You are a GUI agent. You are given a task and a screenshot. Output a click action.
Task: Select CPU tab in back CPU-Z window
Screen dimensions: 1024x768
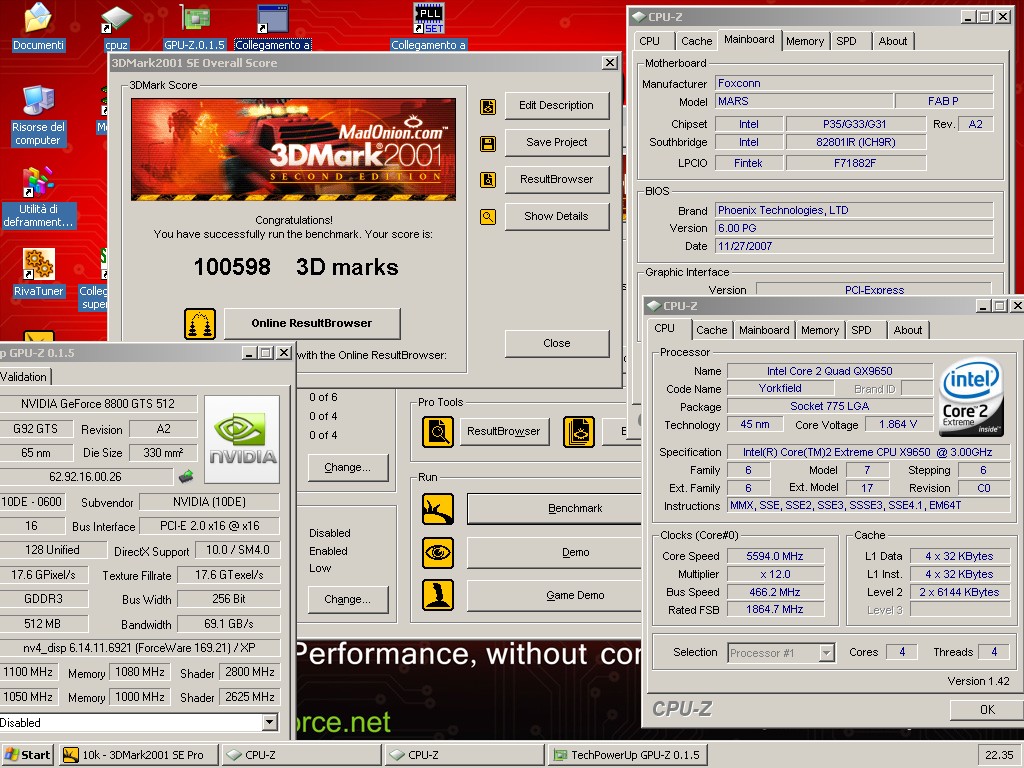pos(649,41)
